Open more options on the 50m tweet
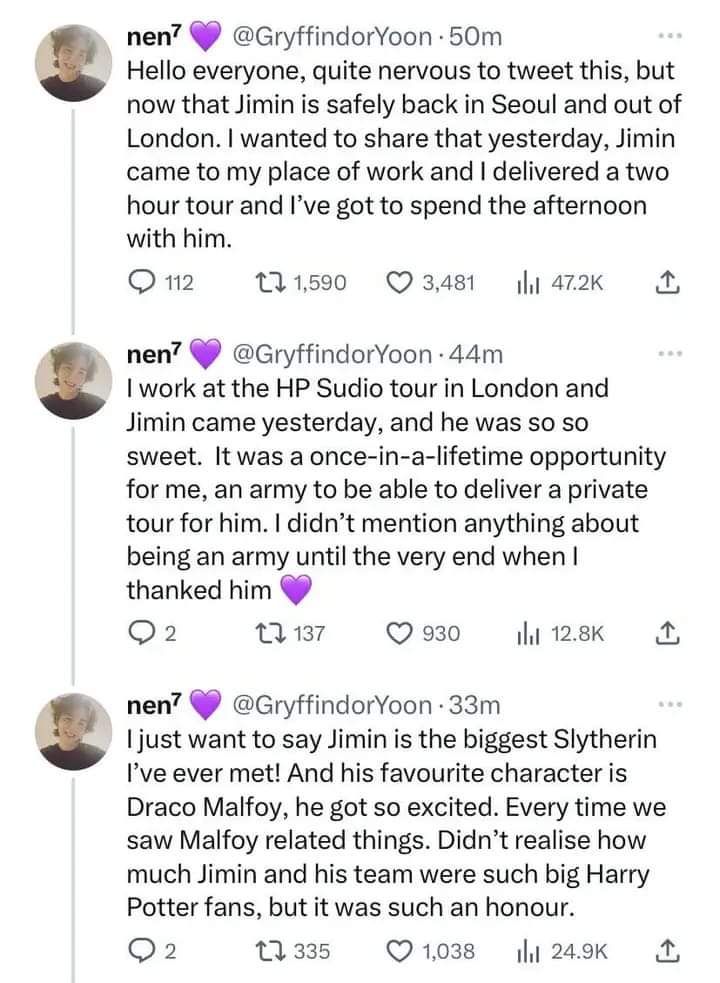Screen dimensions: 720x983 [x=667, y=39]
